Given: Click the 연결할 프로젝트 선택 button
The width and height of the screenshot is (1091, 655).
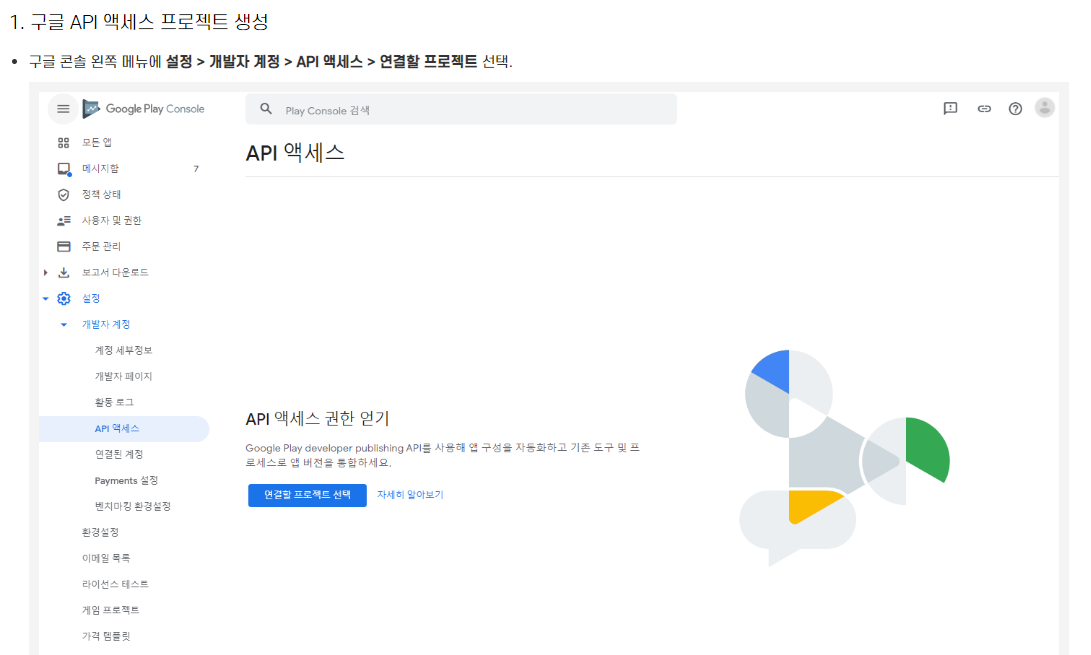Looking at the screenshot, I should [308, 495].
